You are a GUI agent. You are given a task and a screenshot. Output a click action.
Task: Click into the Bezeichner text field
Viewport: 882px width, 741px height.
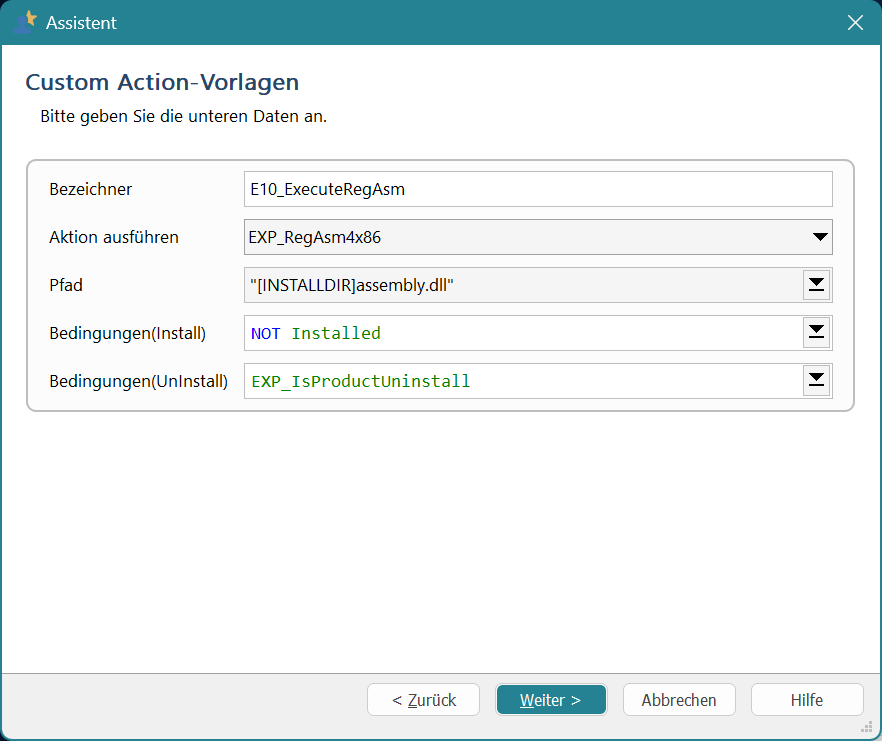click(x=538, y=189)
